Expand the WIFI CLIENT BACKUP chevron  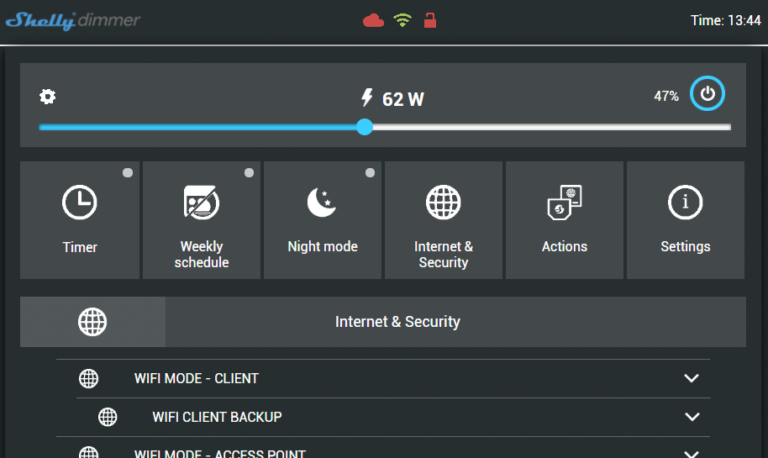tap(690, 417)
